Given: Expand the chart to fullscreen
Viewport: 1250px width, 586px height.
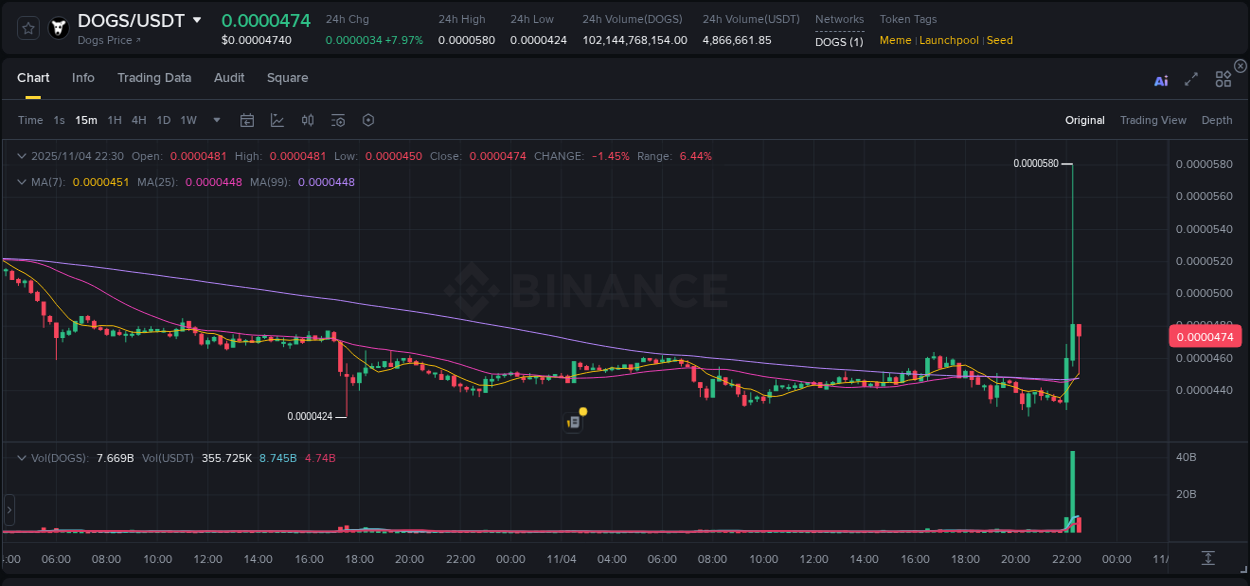Looking at the screenshot, I should [1191, 78].
